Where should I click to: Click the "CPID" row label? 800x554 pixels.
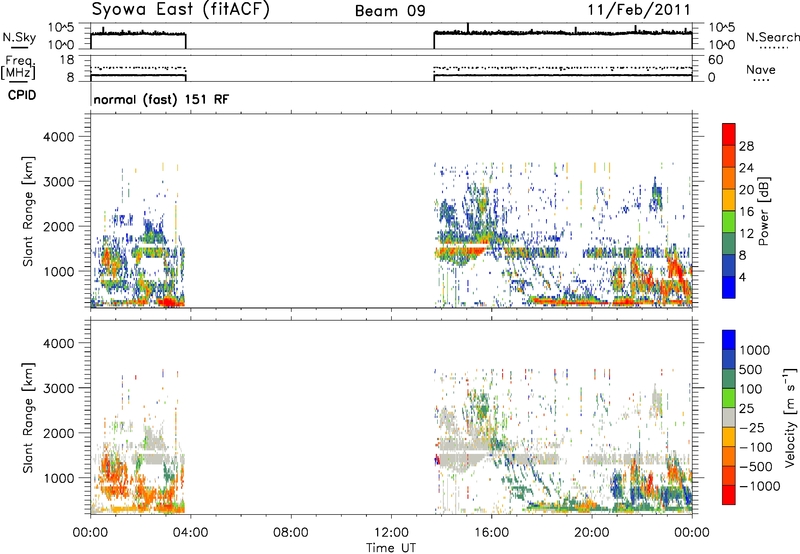click(22, 95)
